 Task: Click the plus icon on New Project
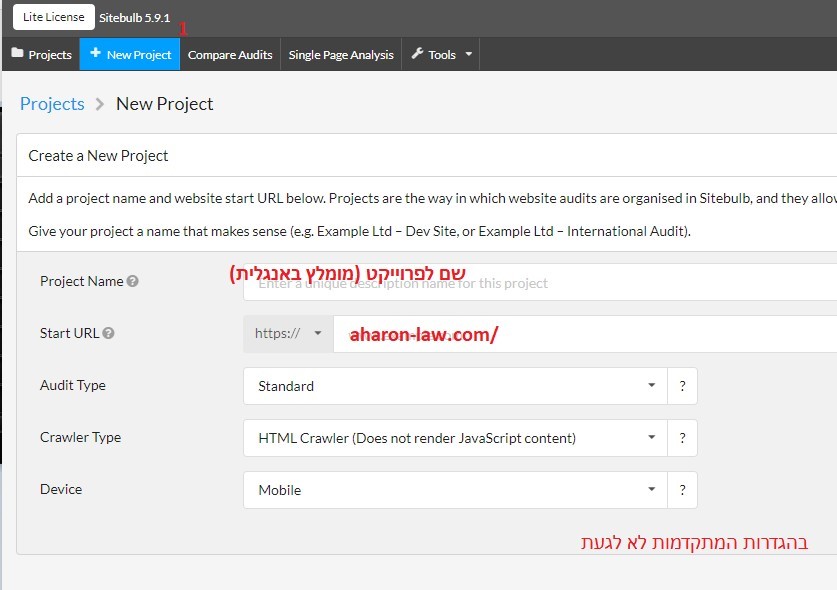[x=96, y=53]
